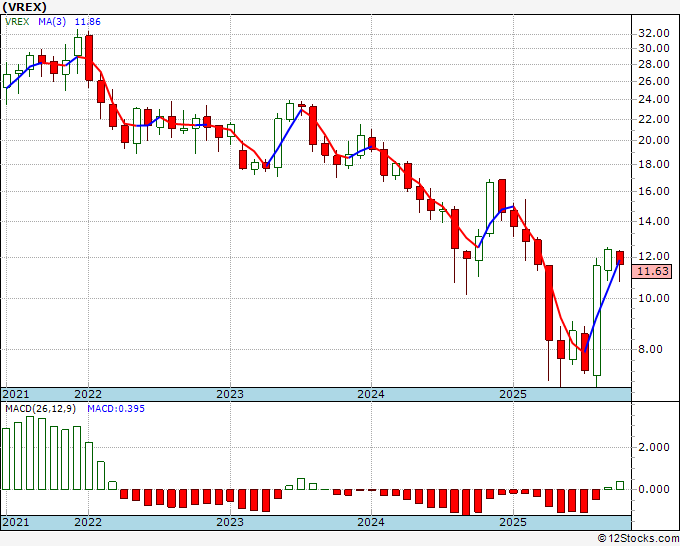Click the VREX legend label
680x546 pixels.
point(17,22)
